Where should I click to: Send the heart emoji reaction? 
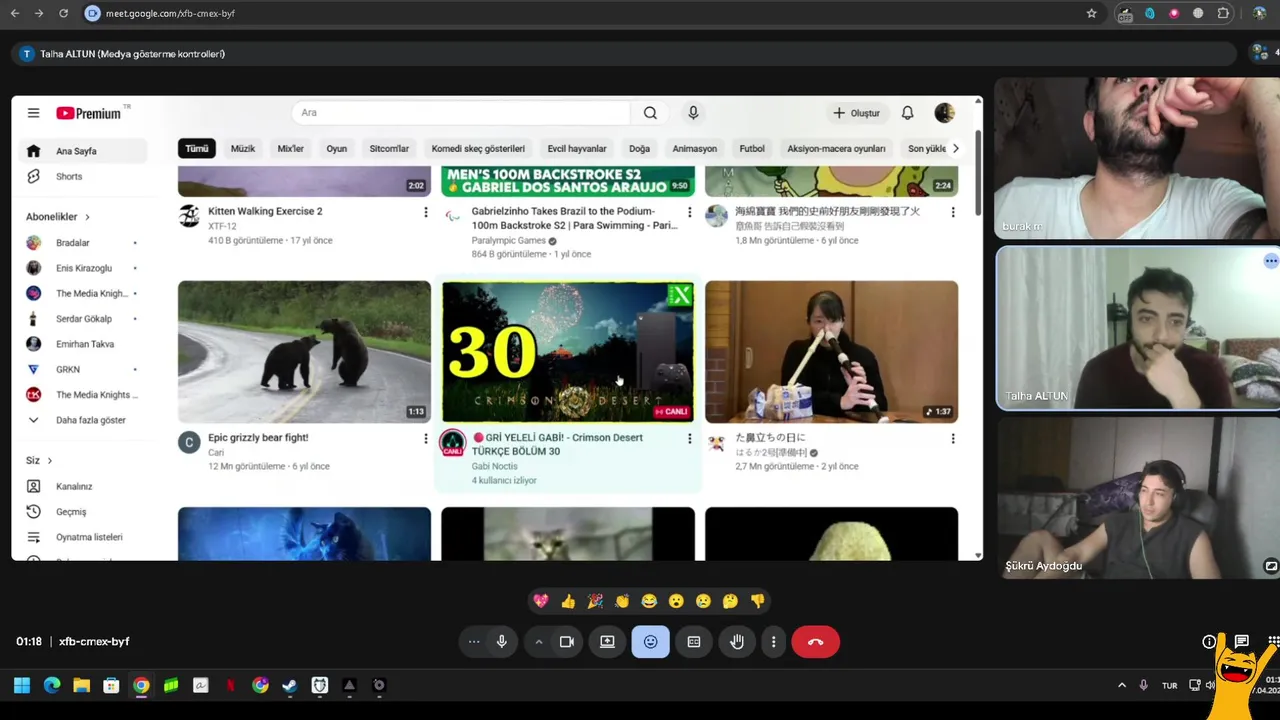(x=541, y=601)
